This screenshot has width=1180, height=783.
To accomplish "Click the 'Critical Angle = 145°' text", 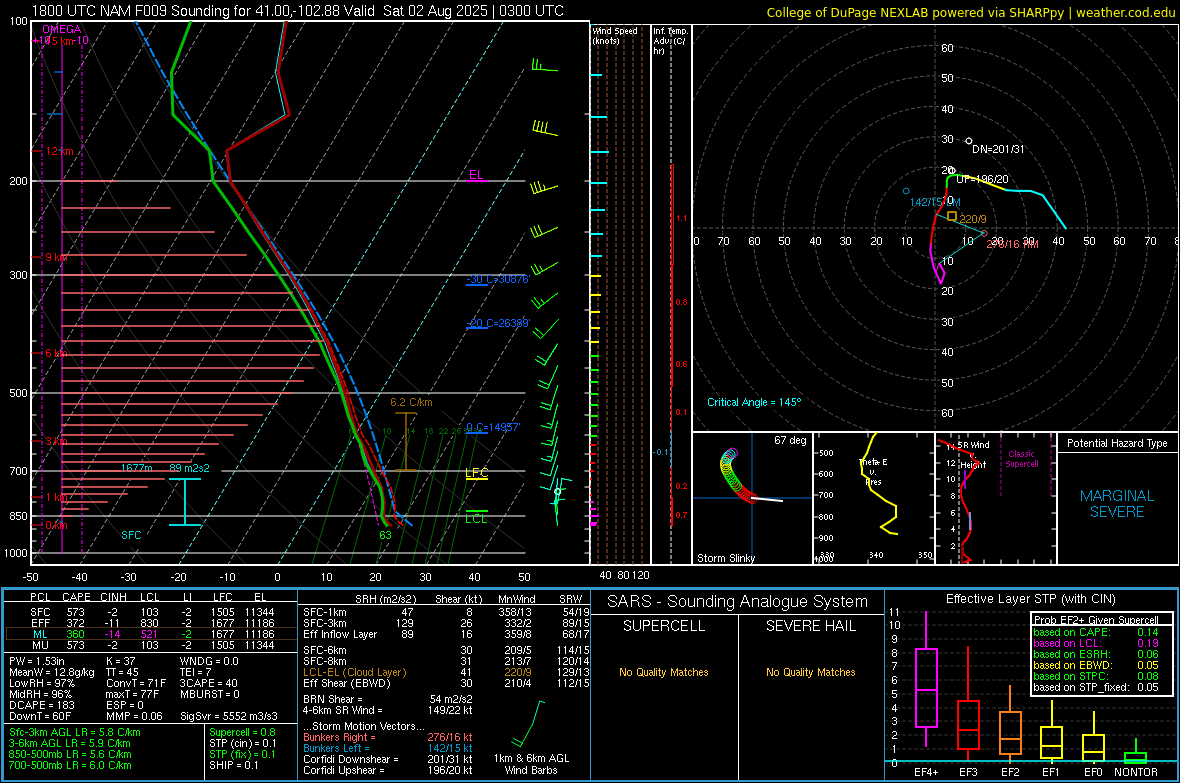I will coord(754,402).
